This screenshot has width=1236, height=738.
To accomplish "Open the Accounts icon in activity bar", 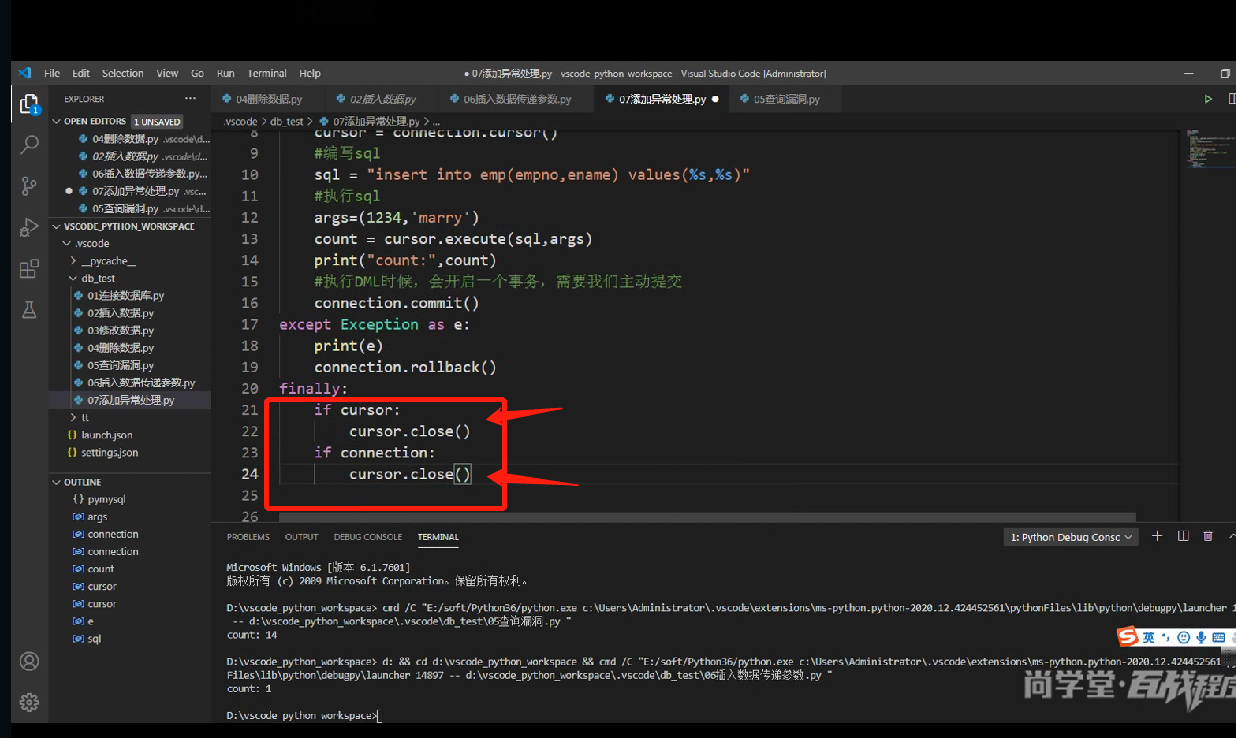I will pos(29,661).
